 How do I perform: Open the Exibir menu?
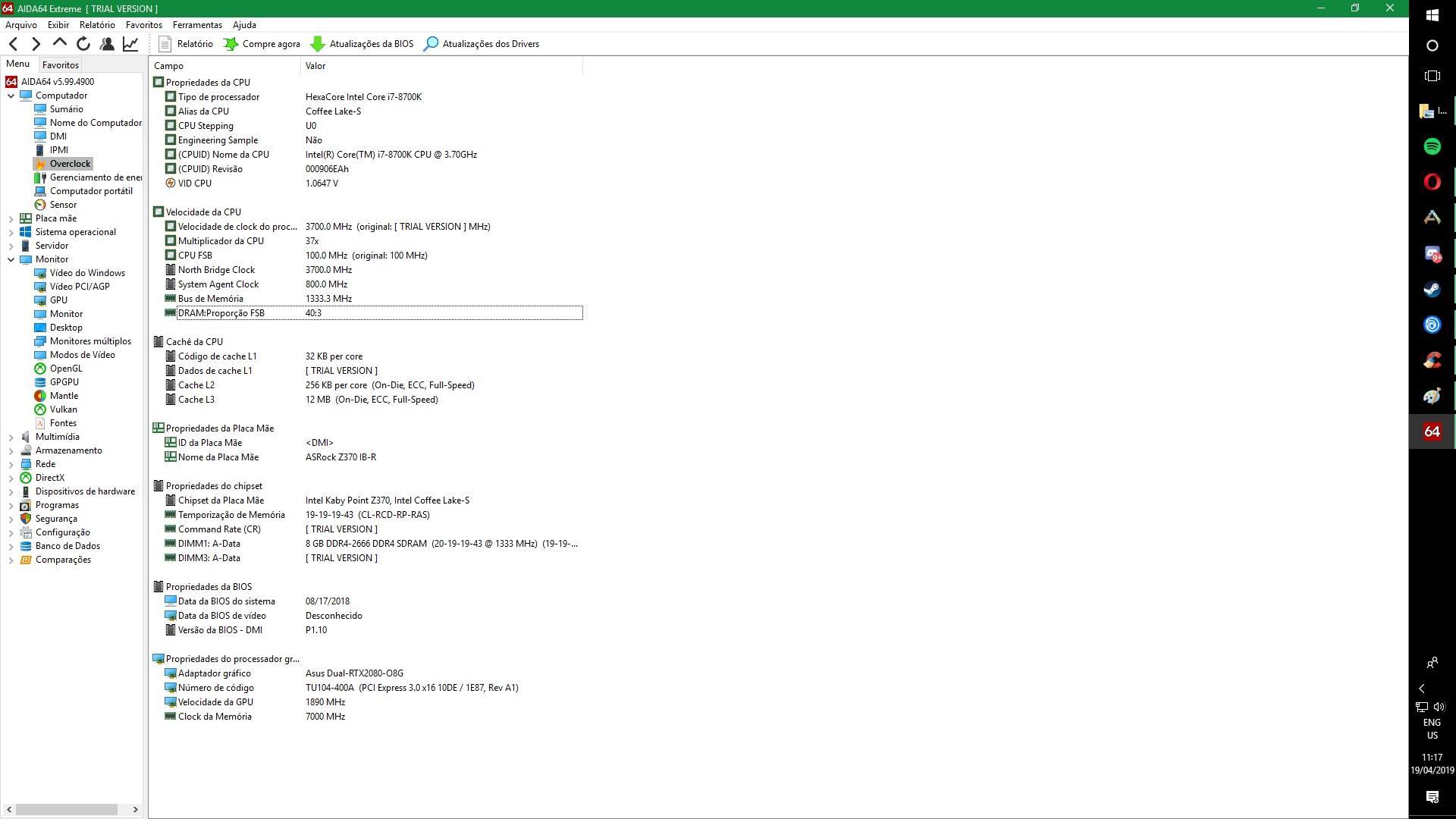58,25
